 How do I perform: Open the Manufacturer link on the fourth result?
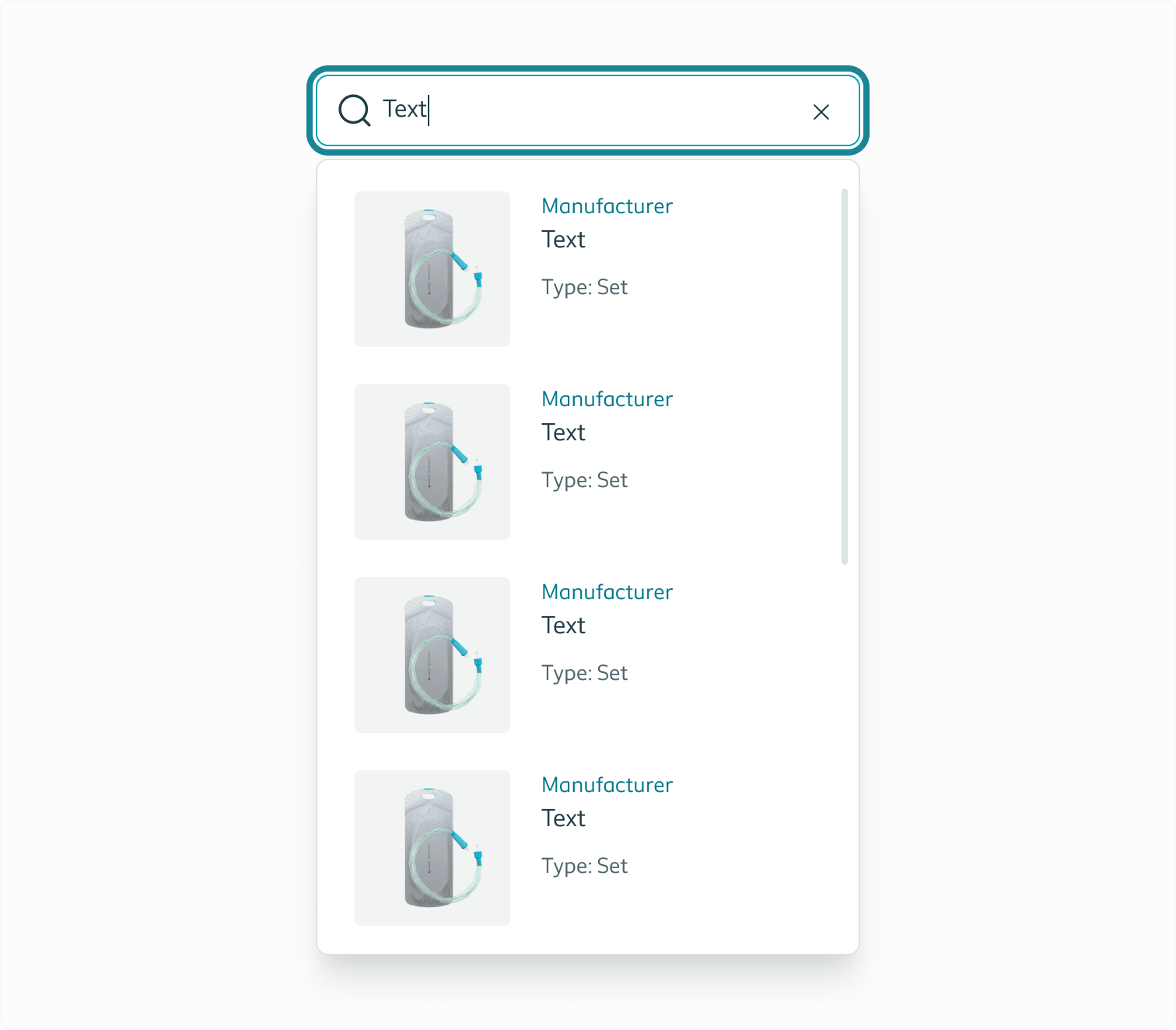click(607, 785)
